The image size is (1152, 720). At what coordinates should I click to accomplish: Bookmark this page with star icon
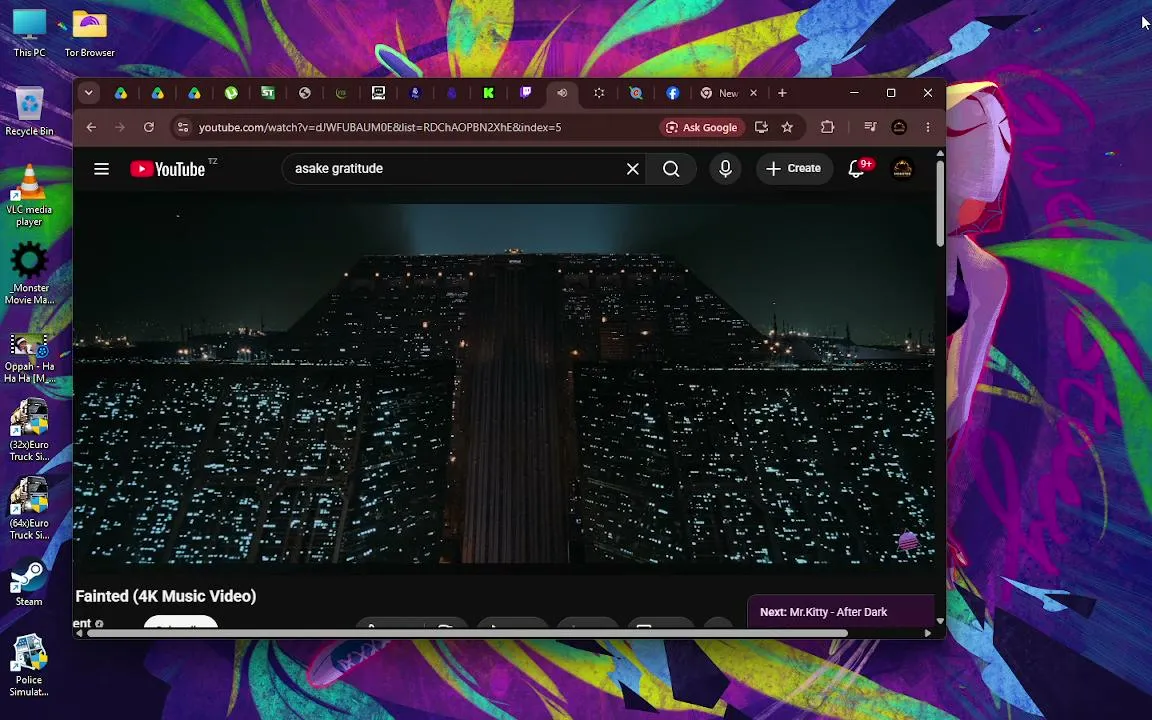[x=787, y=127]
